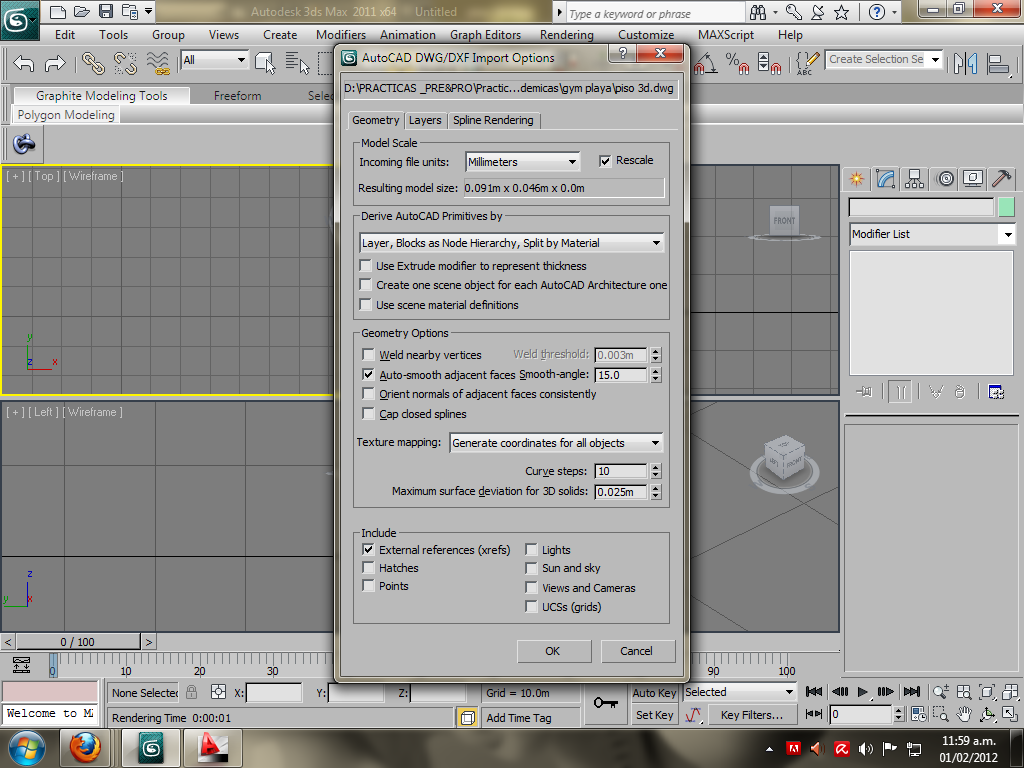Click the Open File icon in title bar
Screen dimensions: 1024x768
coord(81,11)
